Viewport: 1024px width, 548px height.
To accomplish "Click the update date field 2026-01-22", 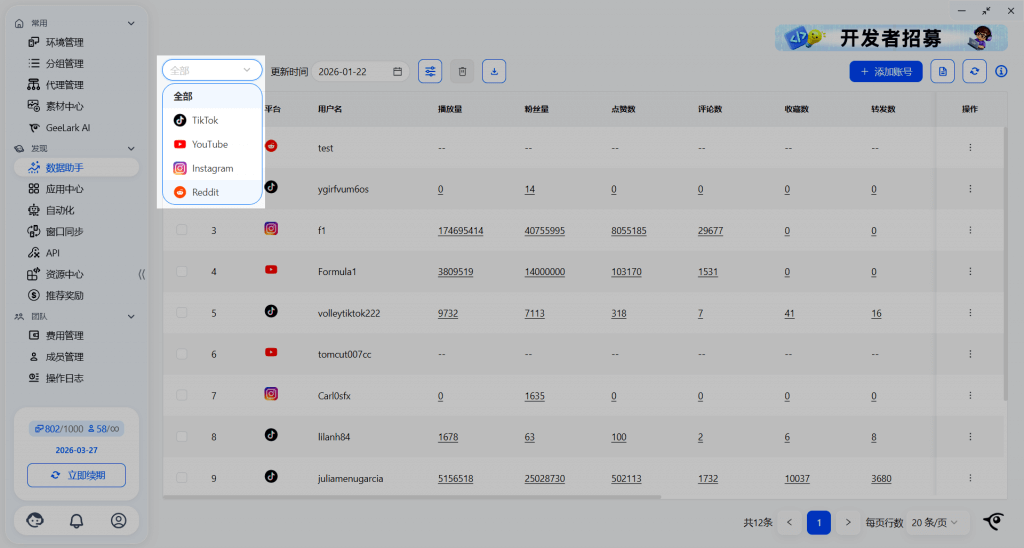I will pos(358,71).
